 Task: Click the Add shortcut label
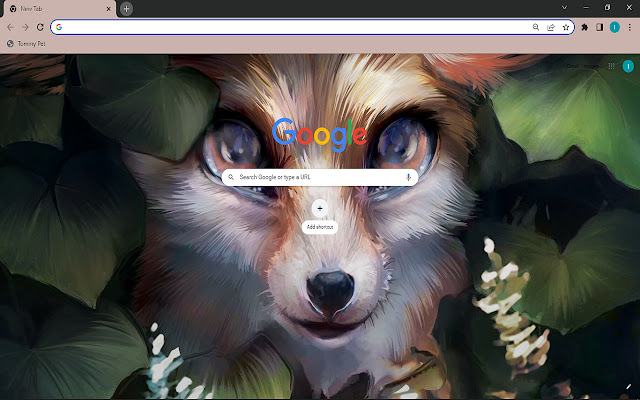coord(320,227)
